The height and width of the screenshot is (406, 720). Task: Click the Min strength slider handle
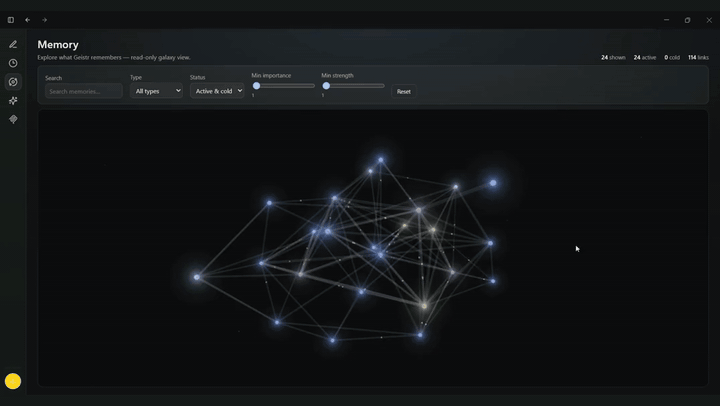(326, 85)
